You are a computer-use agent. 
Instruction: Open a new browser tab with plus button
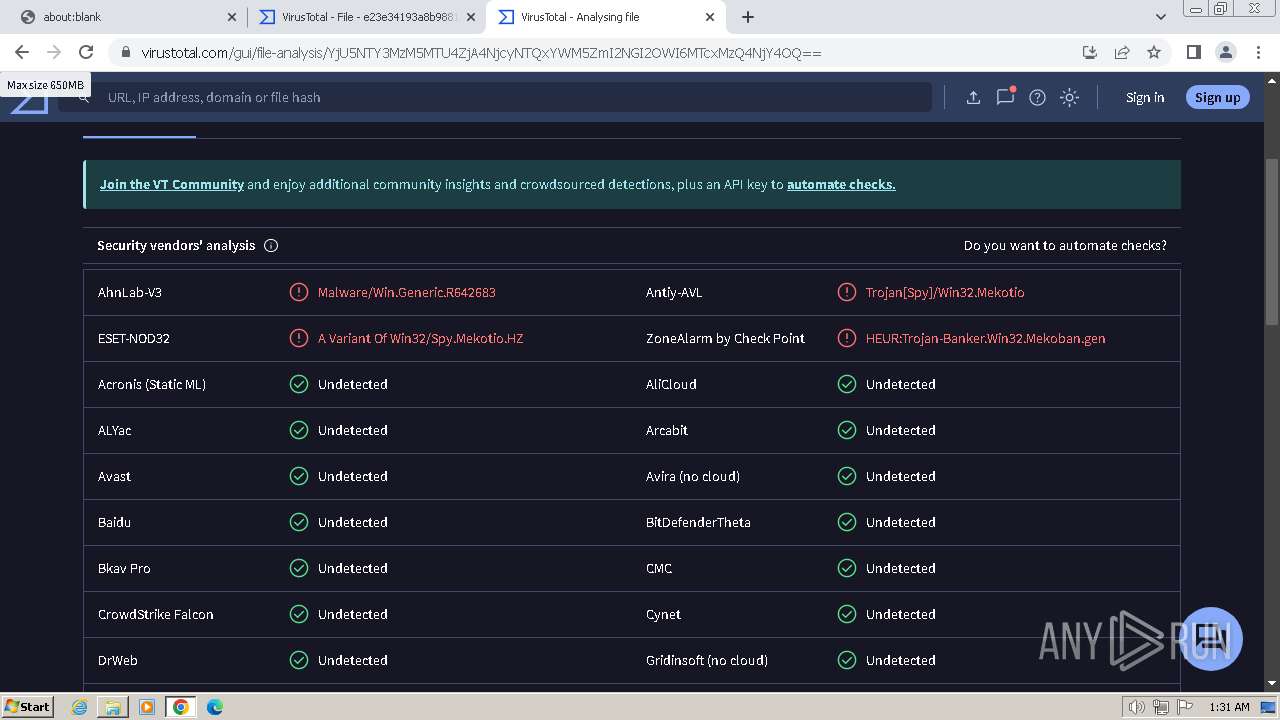(x=748, y=17)
